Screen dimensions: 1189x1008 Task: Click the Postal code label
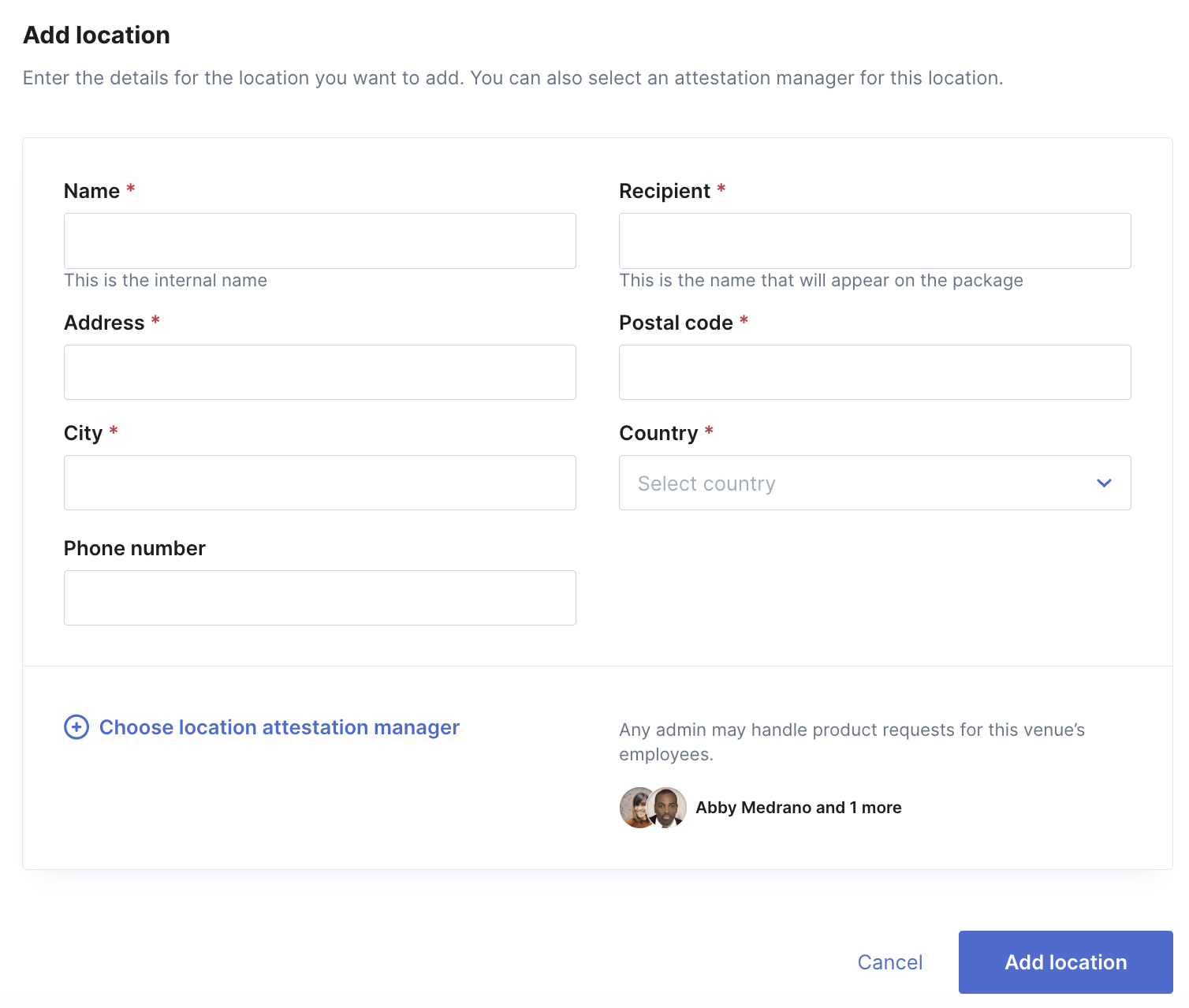pos(676,323)
